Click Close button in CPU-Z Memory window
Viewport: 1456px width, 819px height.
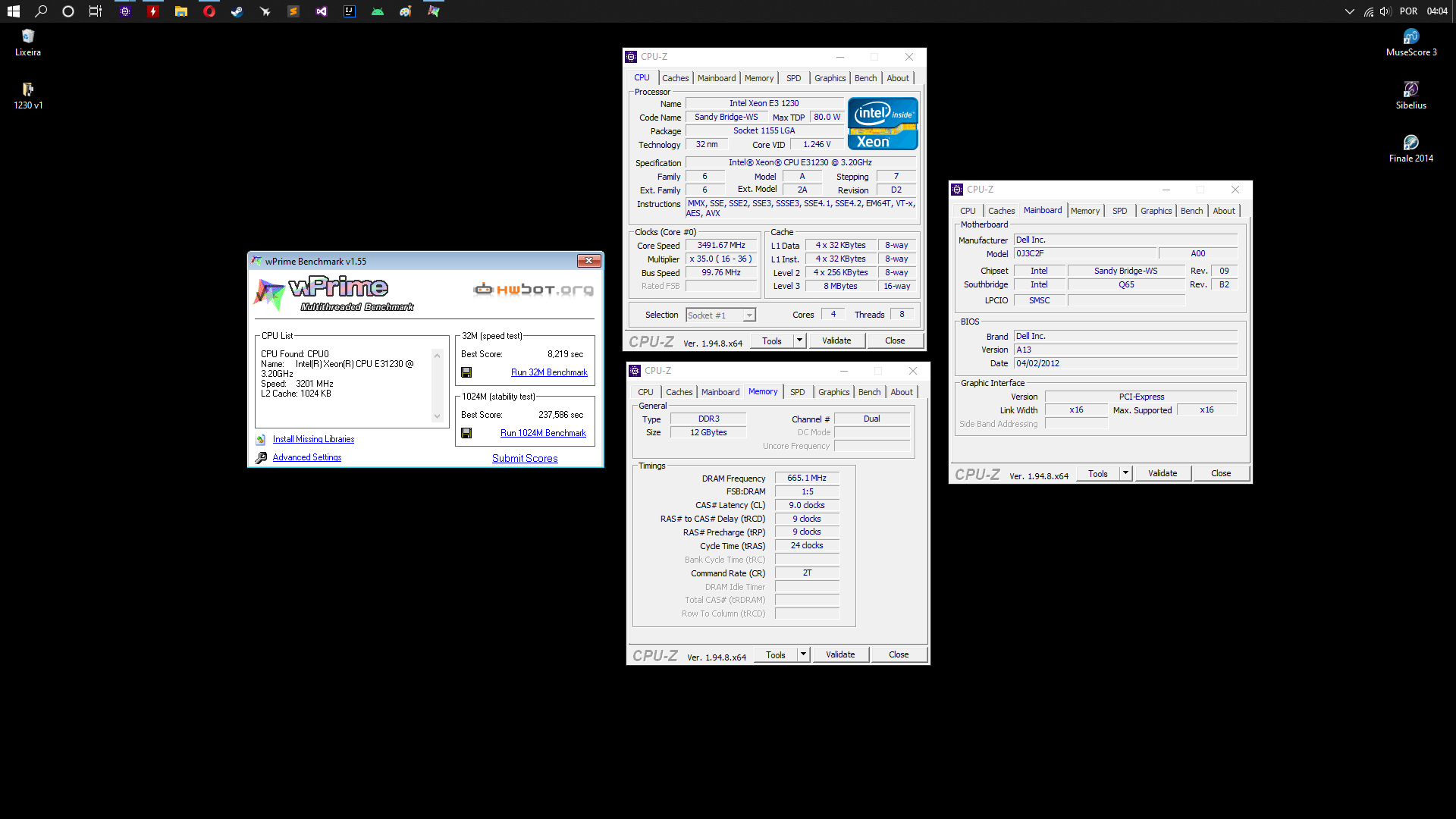tap(899, 654)
